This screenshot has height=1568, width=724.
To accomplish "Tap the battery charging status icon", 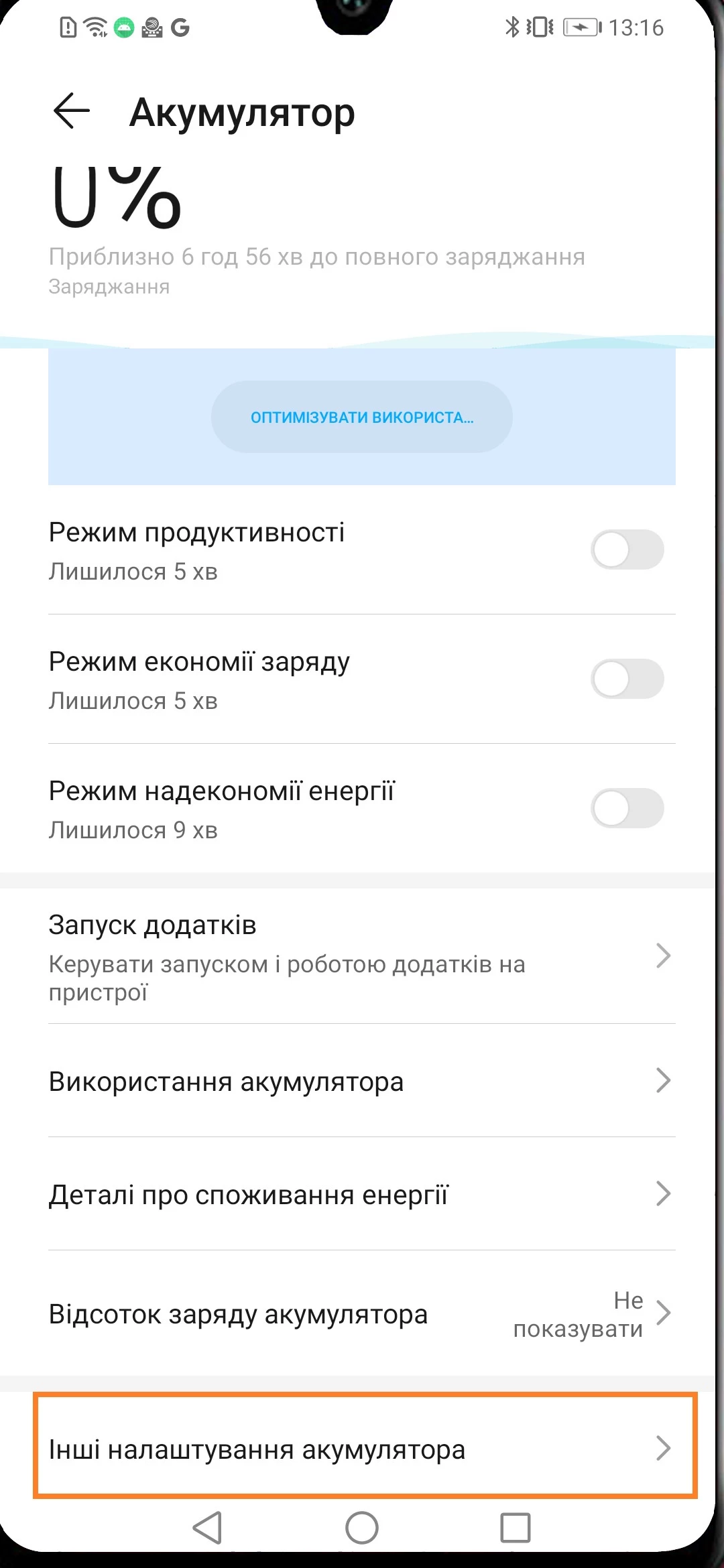I will (x=582, y=27).
